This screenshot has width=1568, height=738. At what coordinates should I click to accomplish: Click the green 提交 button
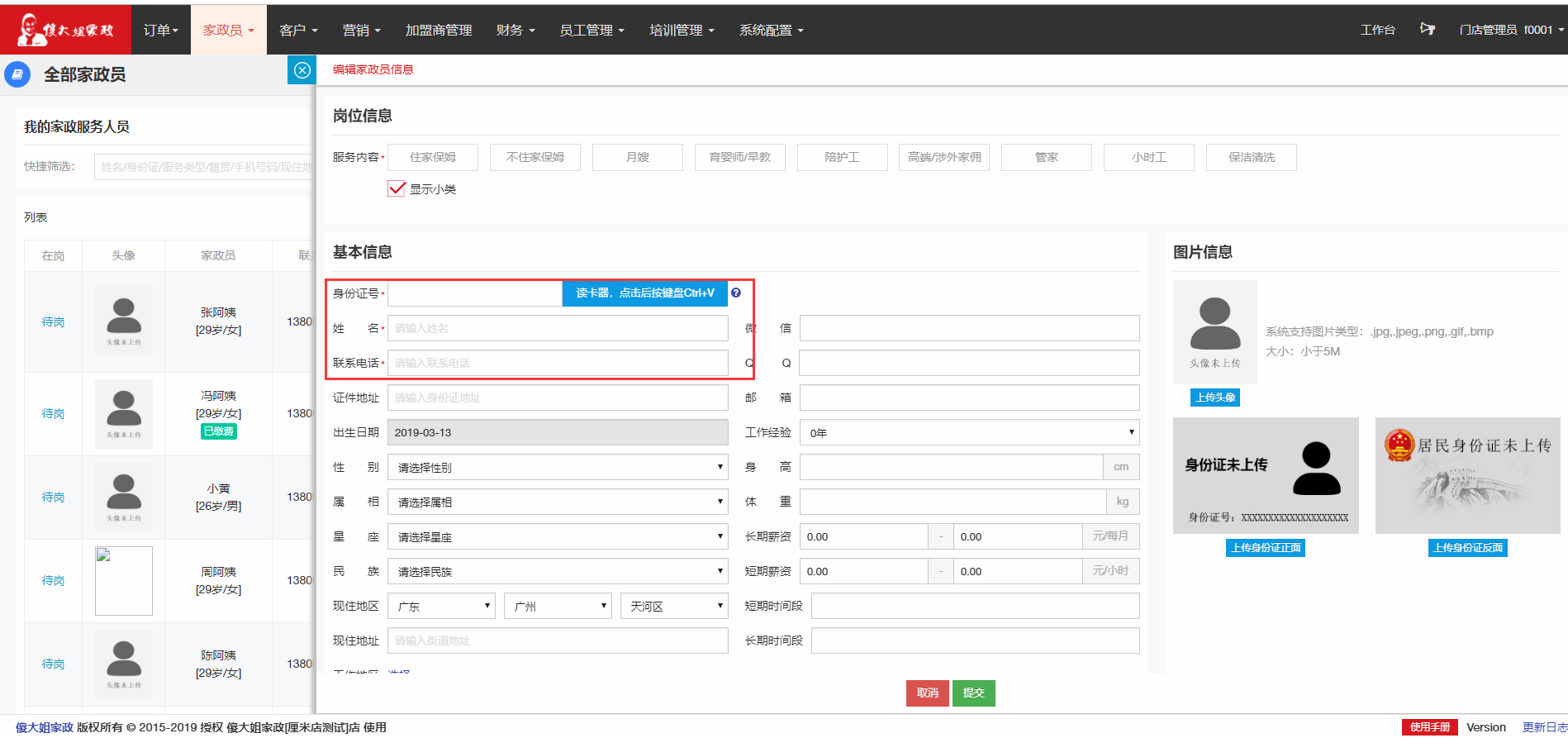click(x=974, y=693)
